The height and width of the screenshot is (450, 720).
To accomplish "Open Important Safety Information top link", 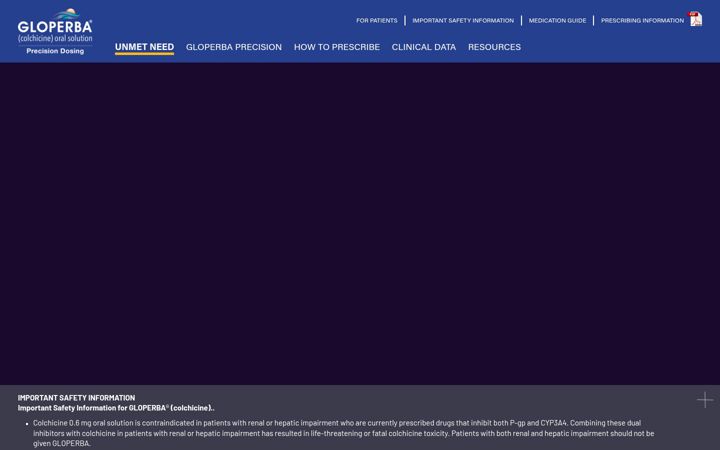I will coord(463,20).
